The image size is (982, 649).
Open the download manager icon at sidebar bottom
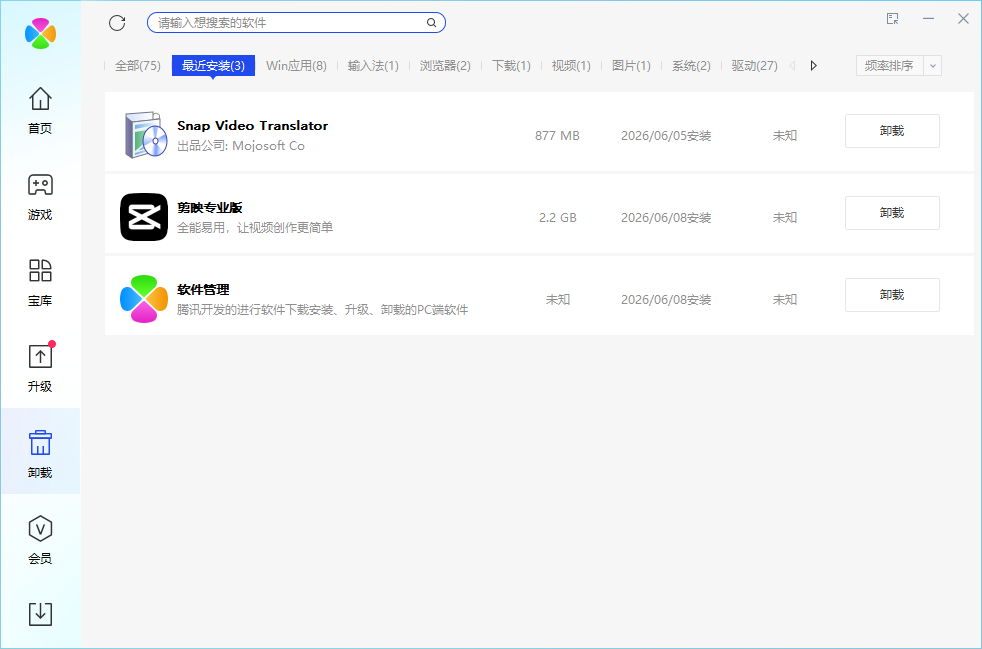tap(40, 614)
